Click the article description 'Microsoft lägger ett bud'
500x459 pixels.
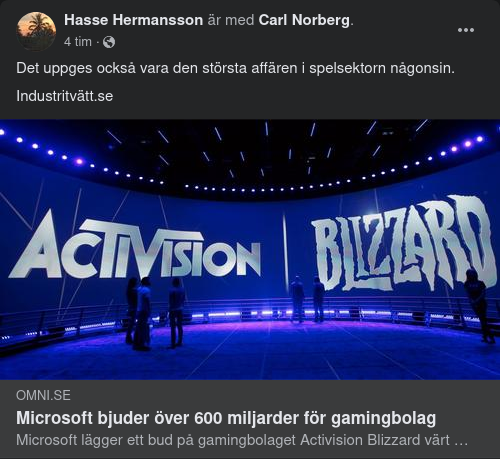click(x=242, y=440)
